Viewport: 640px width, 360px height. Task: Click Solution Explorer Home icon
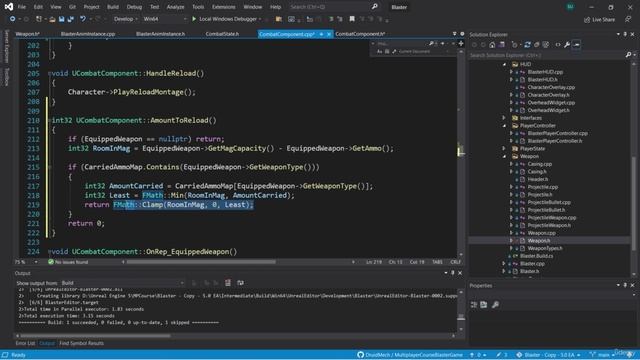click(492, 44)
